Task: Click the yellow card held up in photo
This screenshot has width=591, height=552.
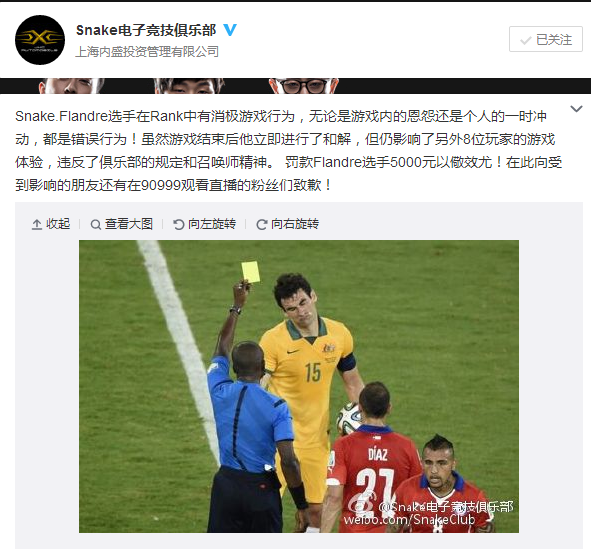Action: (x=251, y=272)
